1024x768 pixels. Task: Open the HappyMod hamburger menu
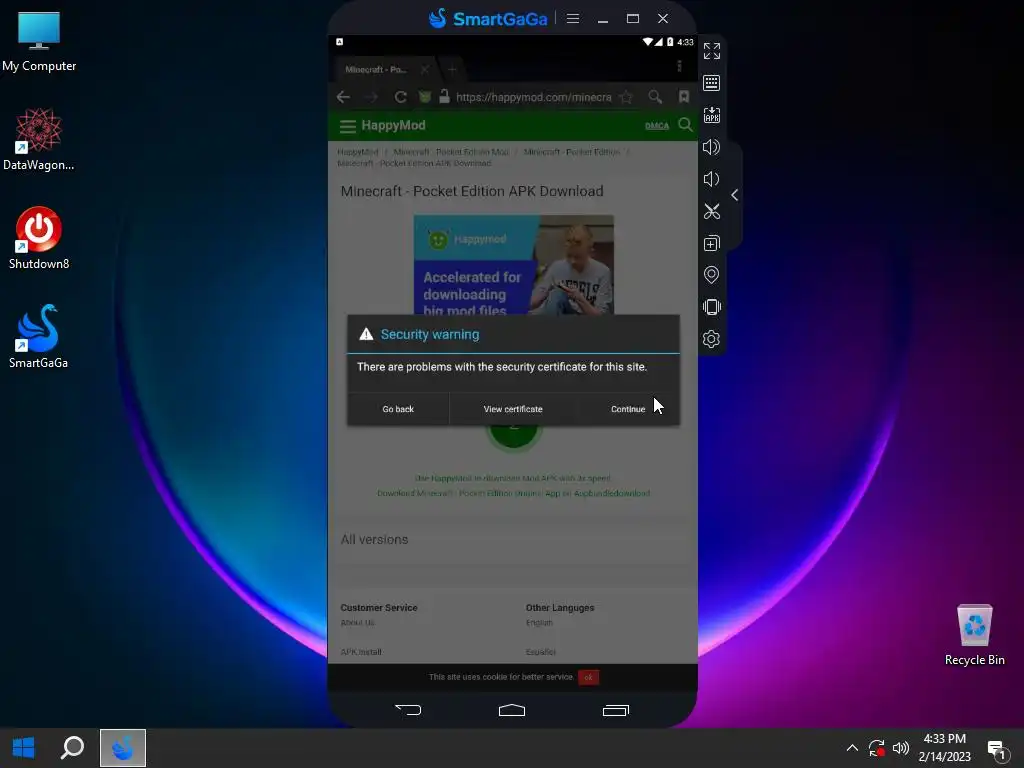347,126
